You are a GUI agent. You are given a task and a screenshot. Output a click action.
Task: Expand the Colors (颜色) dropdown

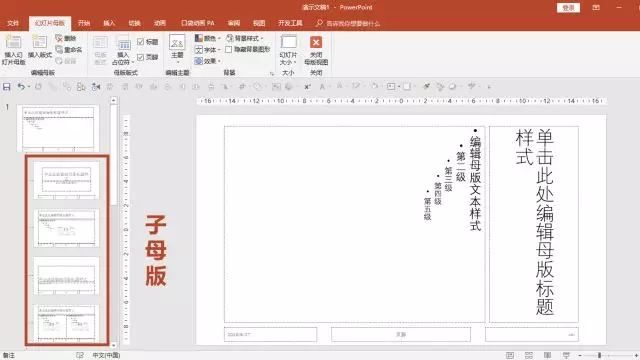pos(208,38)
